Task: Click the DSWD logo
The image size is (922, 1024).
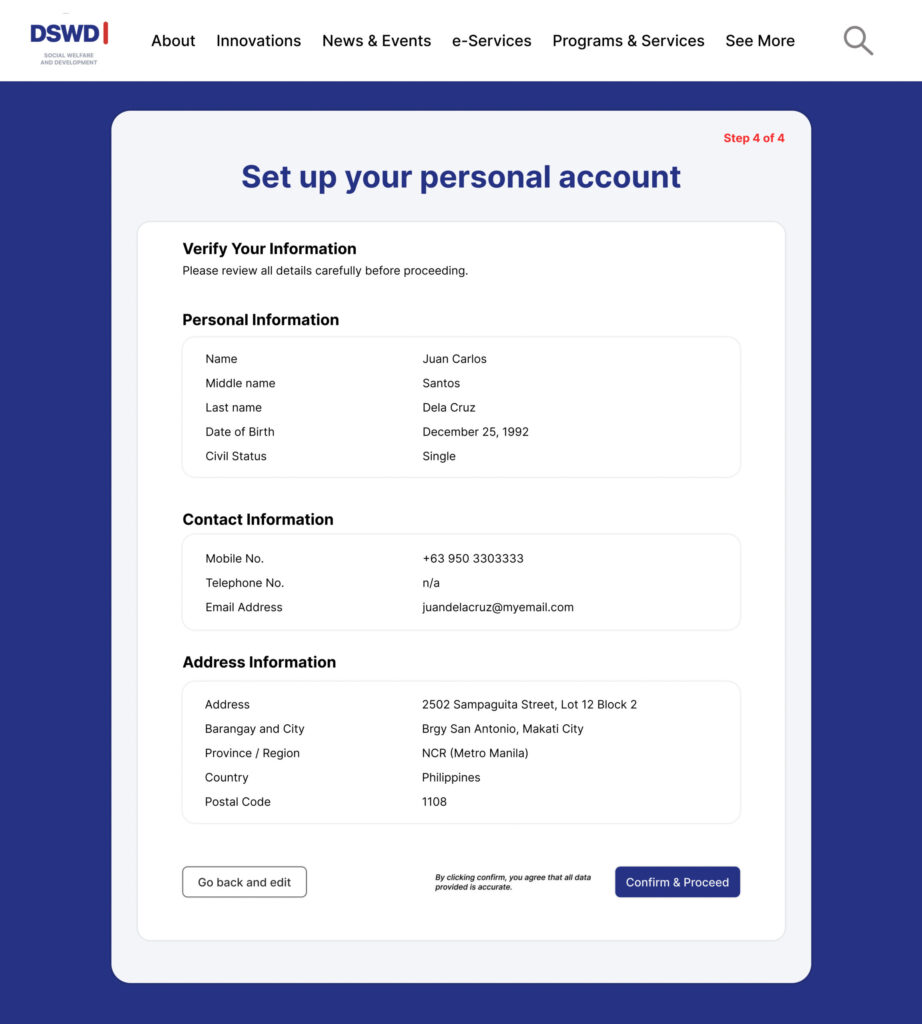Action: pyautogui.click(x=69, y=41)
